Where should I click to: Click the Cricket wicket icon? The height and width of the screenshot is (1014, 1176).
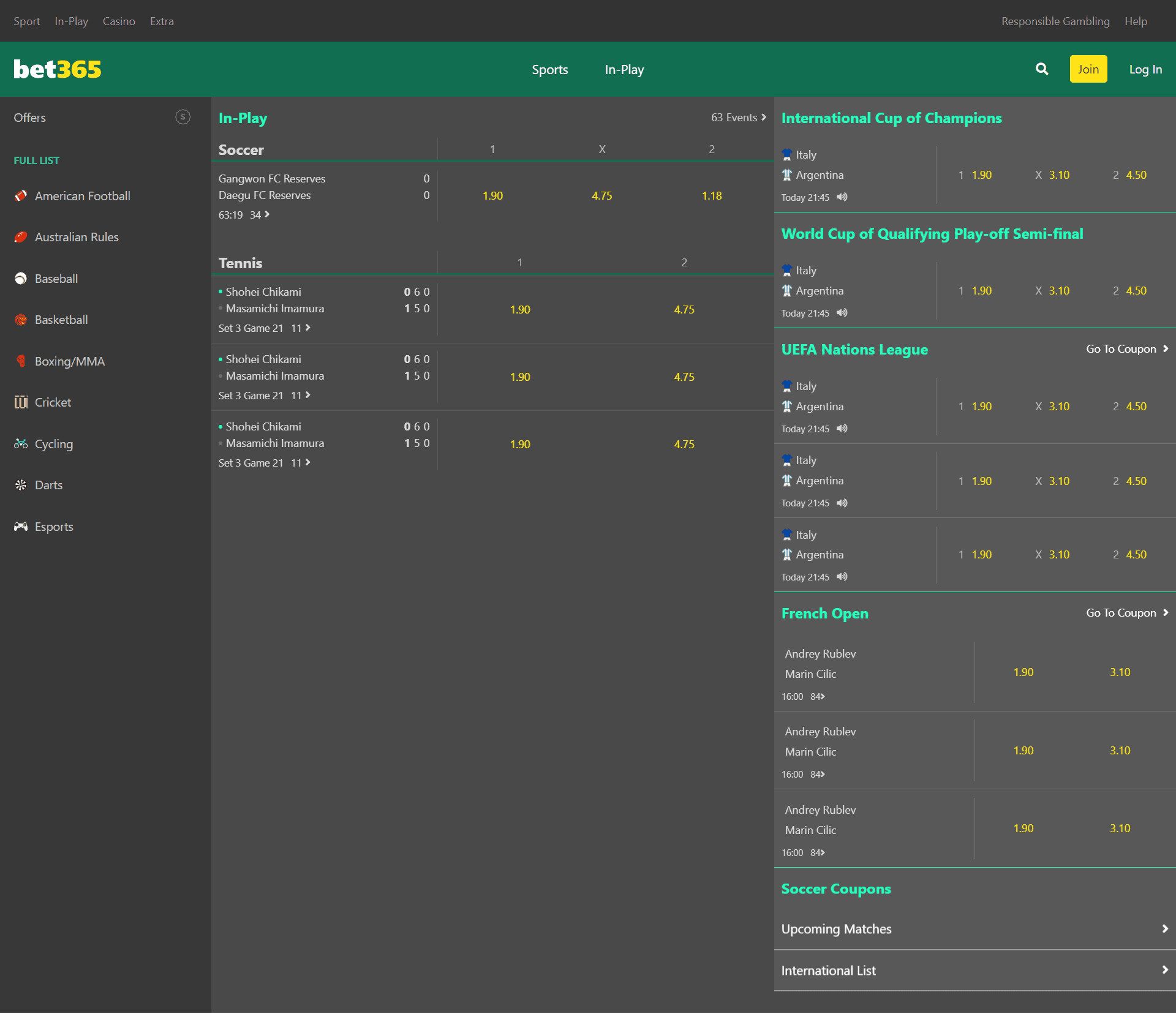[x=21, y=402]
